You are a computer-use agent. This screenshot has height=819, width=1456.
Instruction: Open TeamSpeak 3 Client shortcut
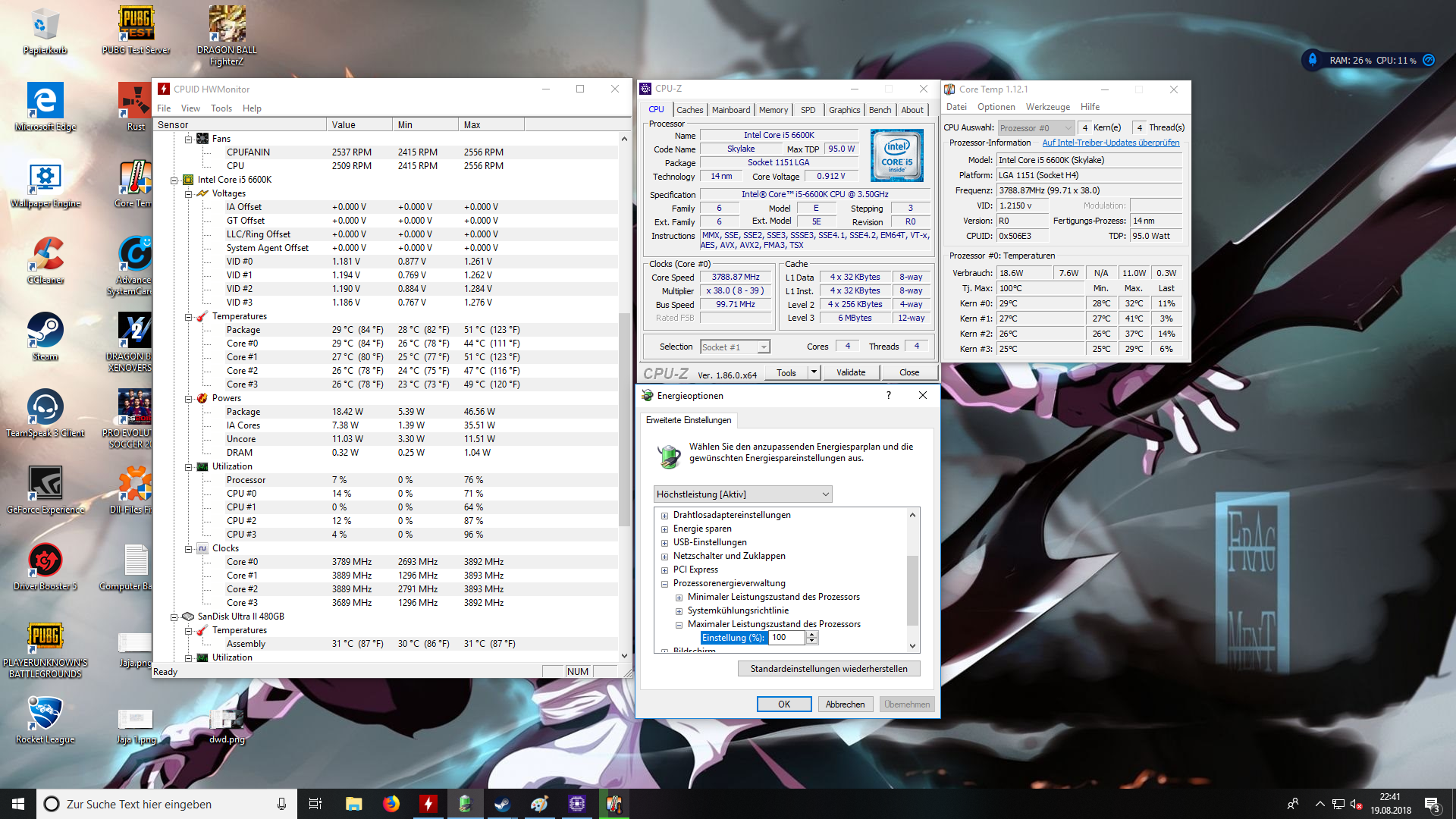click(x=45, y=408)
